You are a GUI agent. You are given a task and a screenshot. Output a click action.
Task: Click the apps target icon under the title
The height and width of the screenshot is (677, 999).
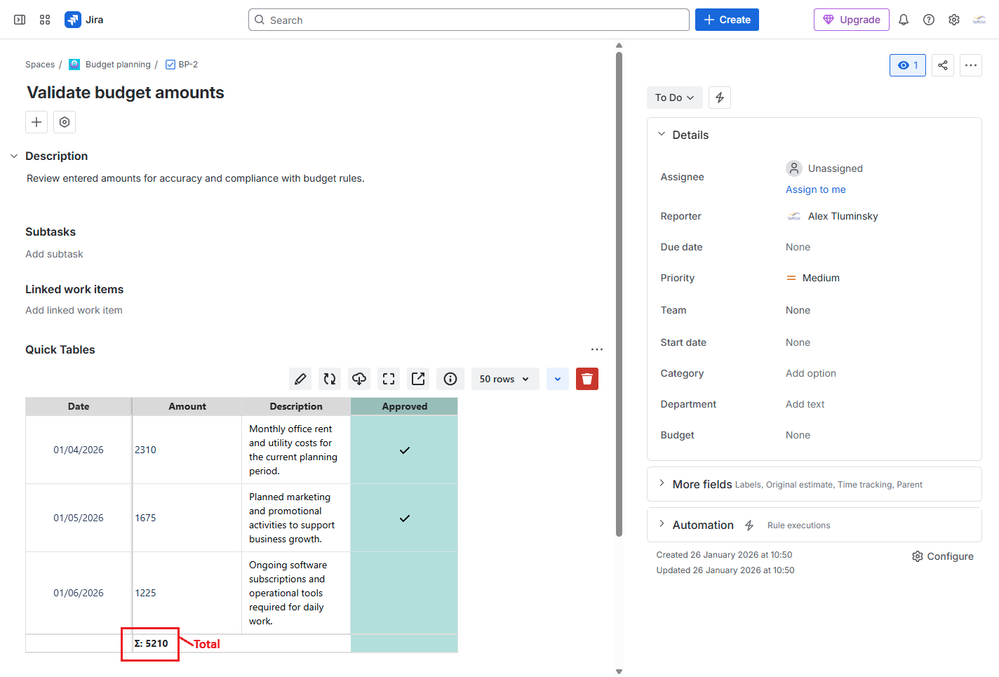64,122
